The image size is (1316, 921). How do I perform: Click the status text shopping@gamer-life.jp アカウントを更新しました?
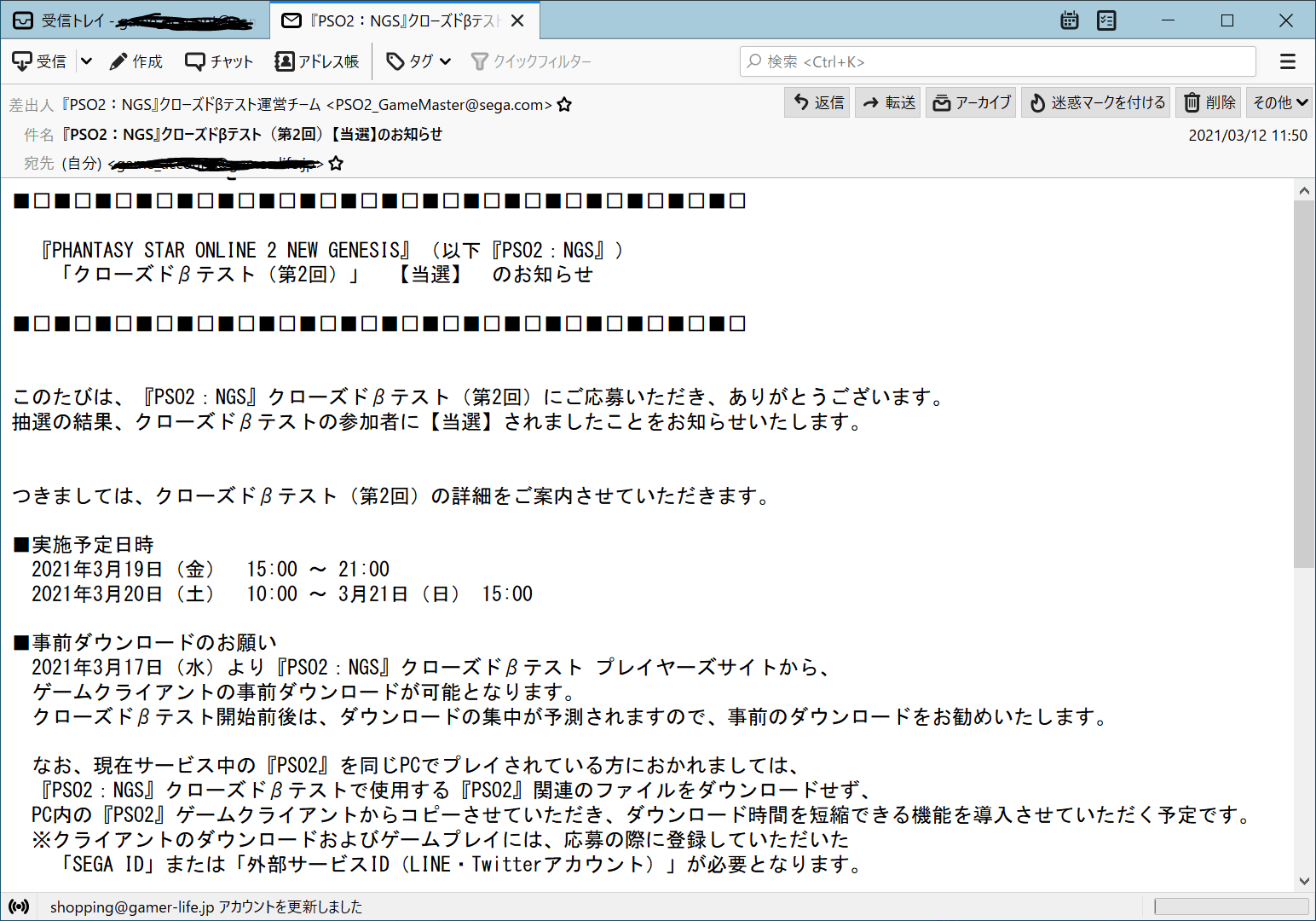coord(206,907)
